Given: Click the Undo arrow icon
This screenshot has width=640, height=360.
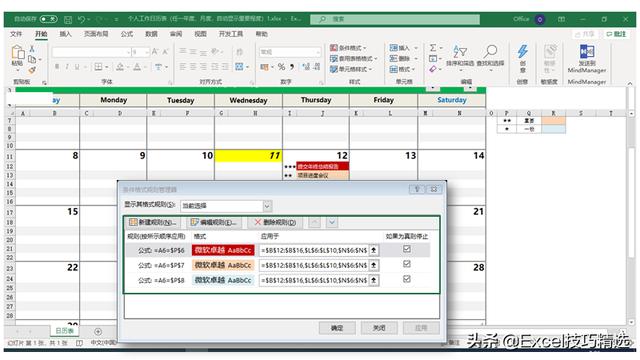Looking at the screenshot, I should pos(81,19).
